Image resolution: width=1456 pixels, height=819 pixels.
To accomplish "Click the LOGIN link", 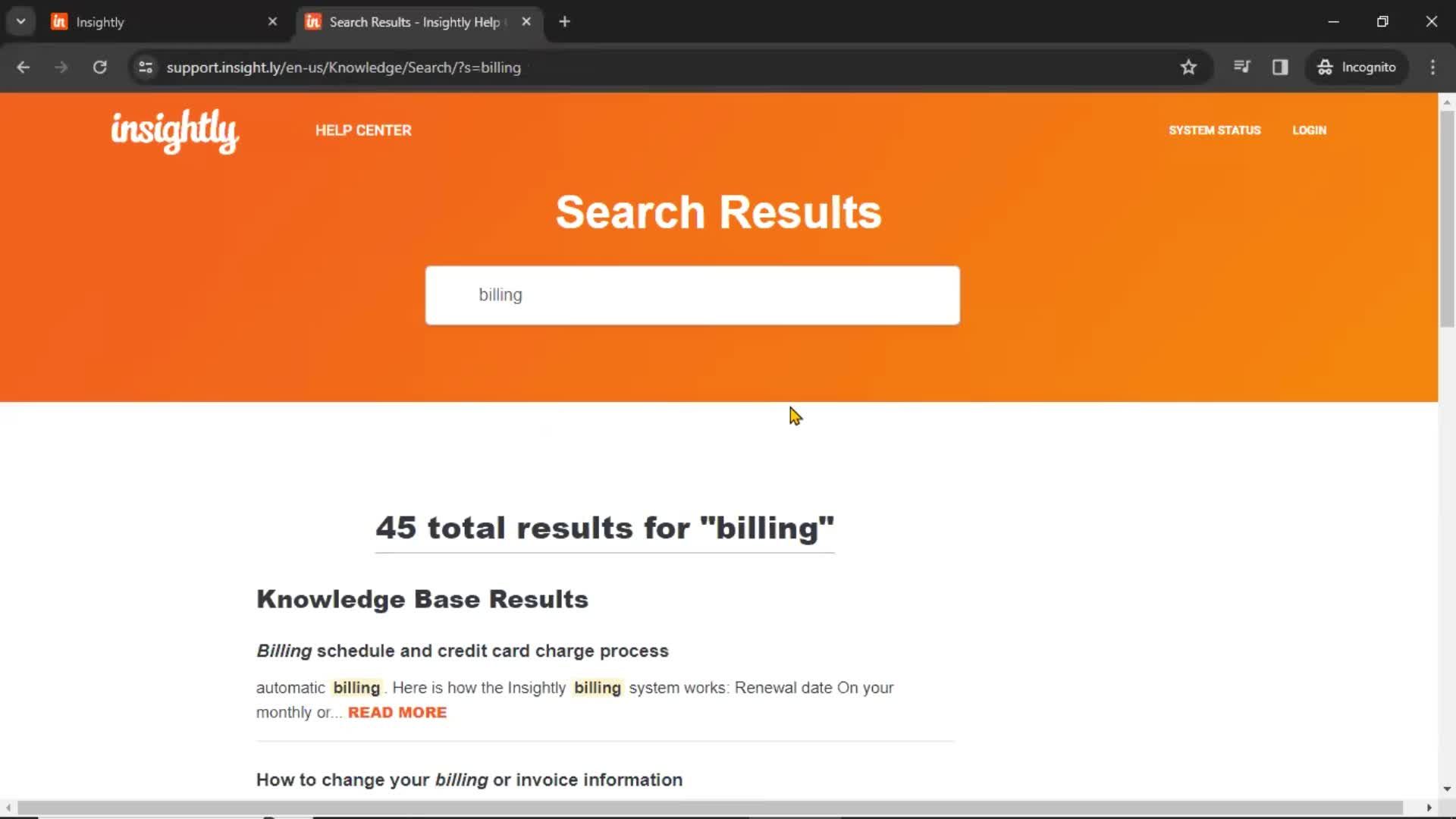I will (x=1309, y=130).
